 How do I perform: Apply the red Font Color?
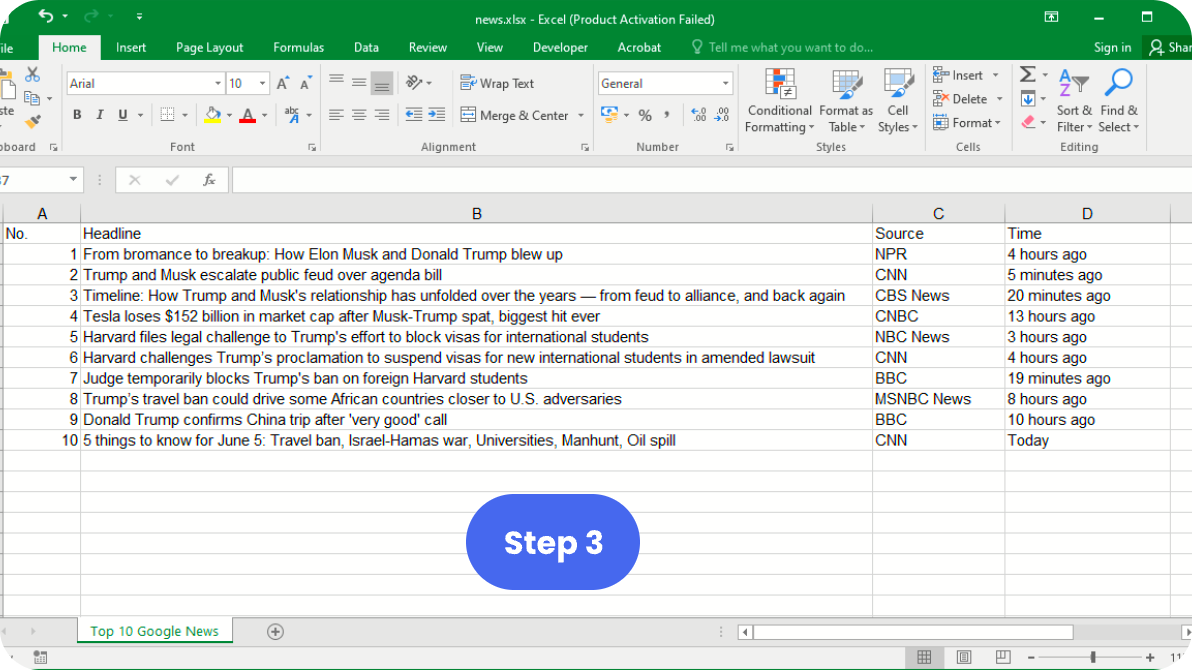(247, 115)
